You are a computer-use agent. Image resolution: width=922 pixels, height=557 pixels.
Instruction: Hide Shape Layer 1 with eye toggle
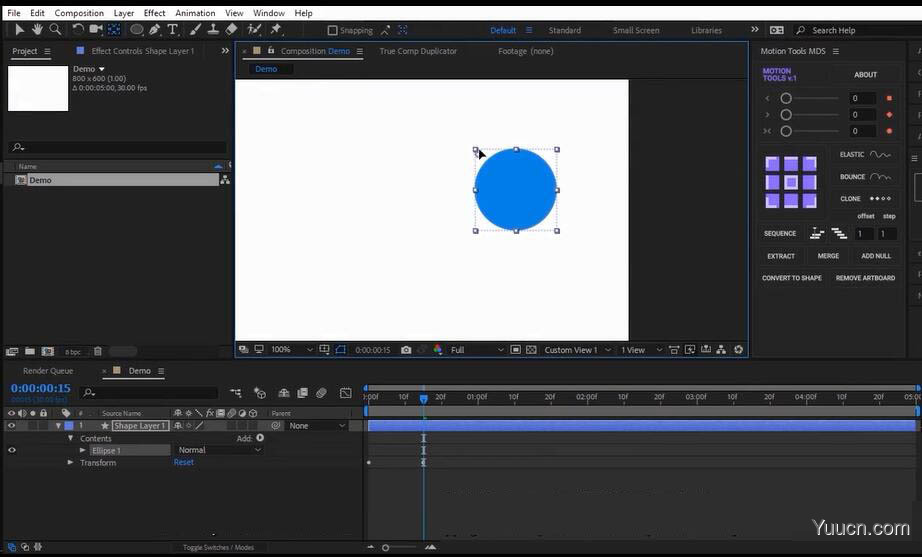[11, 425]
